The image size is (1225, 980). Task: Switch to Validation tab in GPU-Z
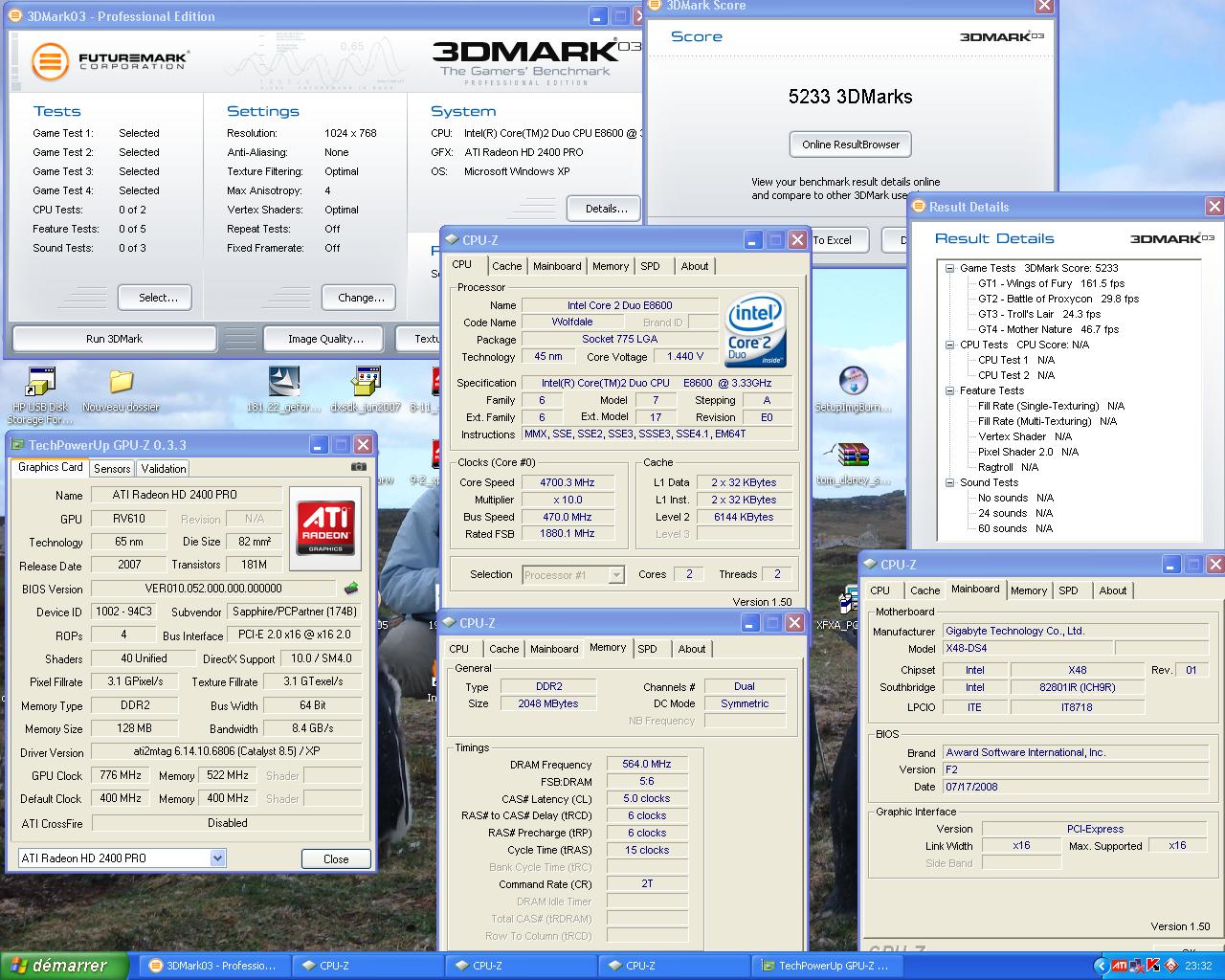coord(164,468)
